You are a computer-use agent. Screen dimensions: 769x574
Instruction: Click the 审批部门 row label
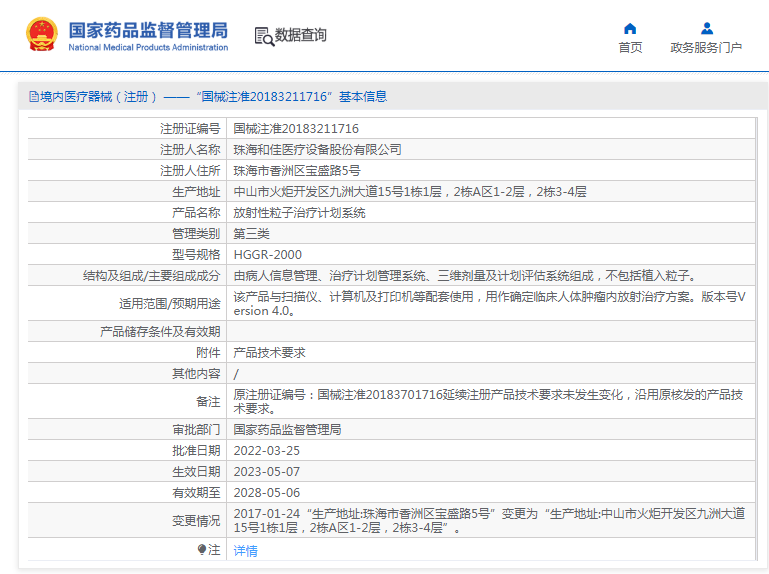pos(196,430)
